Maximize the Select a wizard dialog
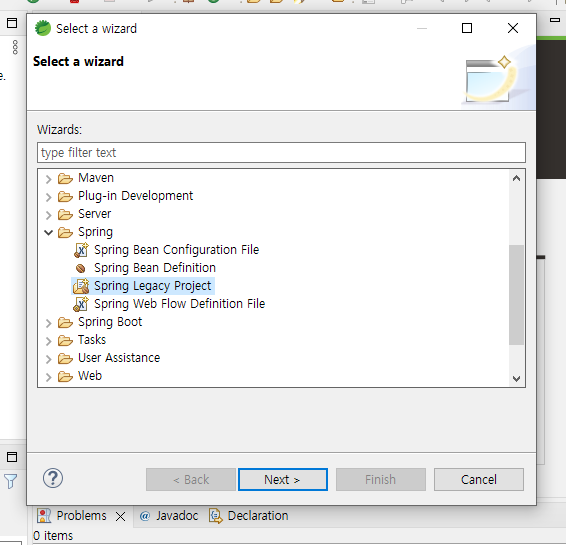566x545 pixels. click(467, 28)
